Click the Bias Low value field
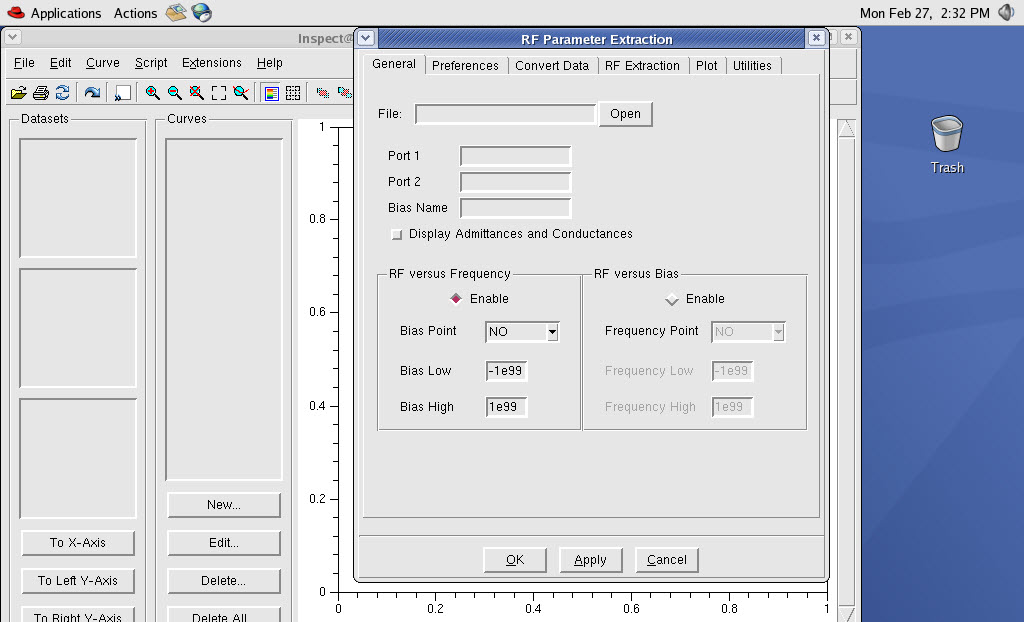 click(x=506, y=370)
